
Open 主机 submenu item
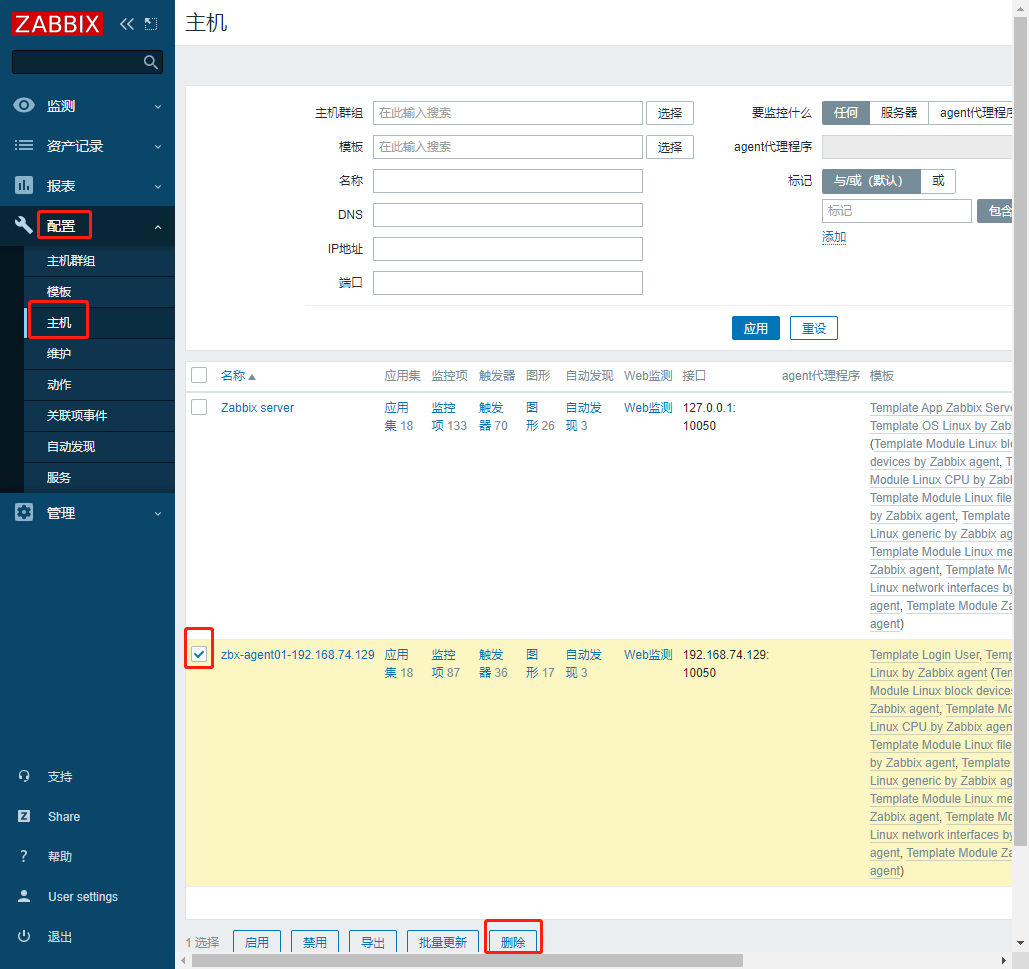coord(99,323)
